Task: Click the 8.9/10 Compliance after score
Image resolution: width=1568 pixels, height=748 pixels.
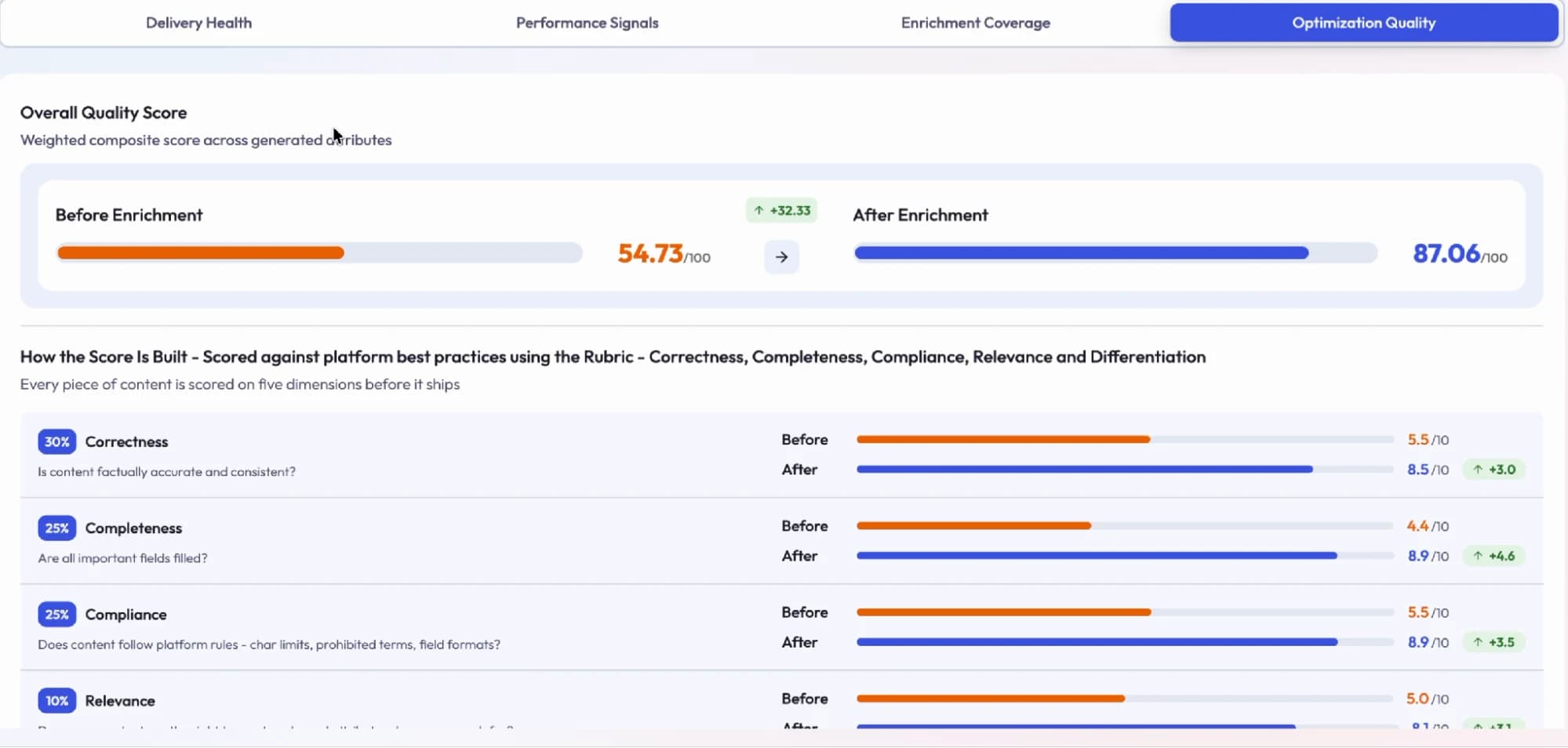Action: click(1428, 642)
